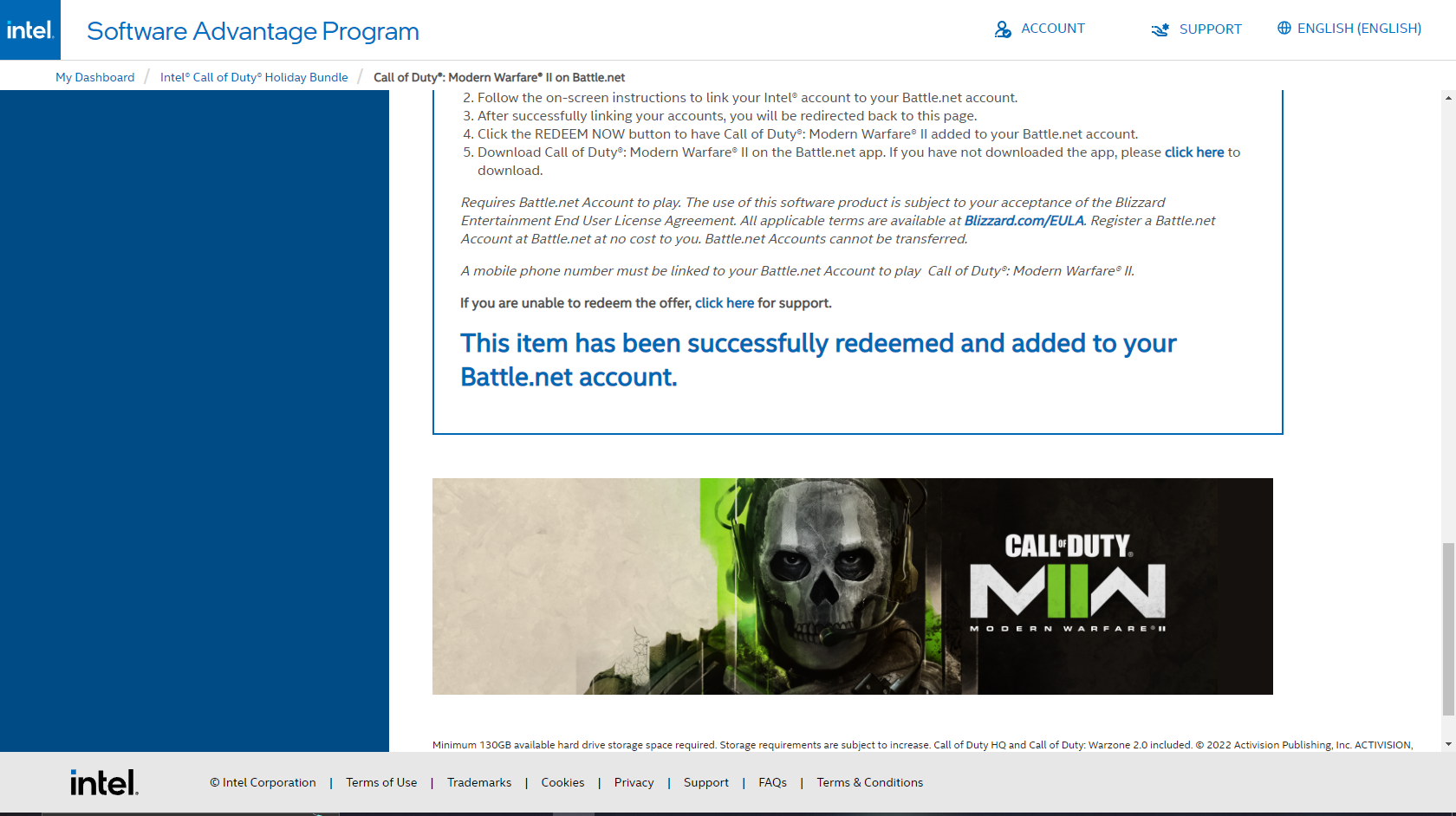Click the Call of Duty Modern Warfare II banner
Viewport: 1456px width, 816px height.
[853, 586]
